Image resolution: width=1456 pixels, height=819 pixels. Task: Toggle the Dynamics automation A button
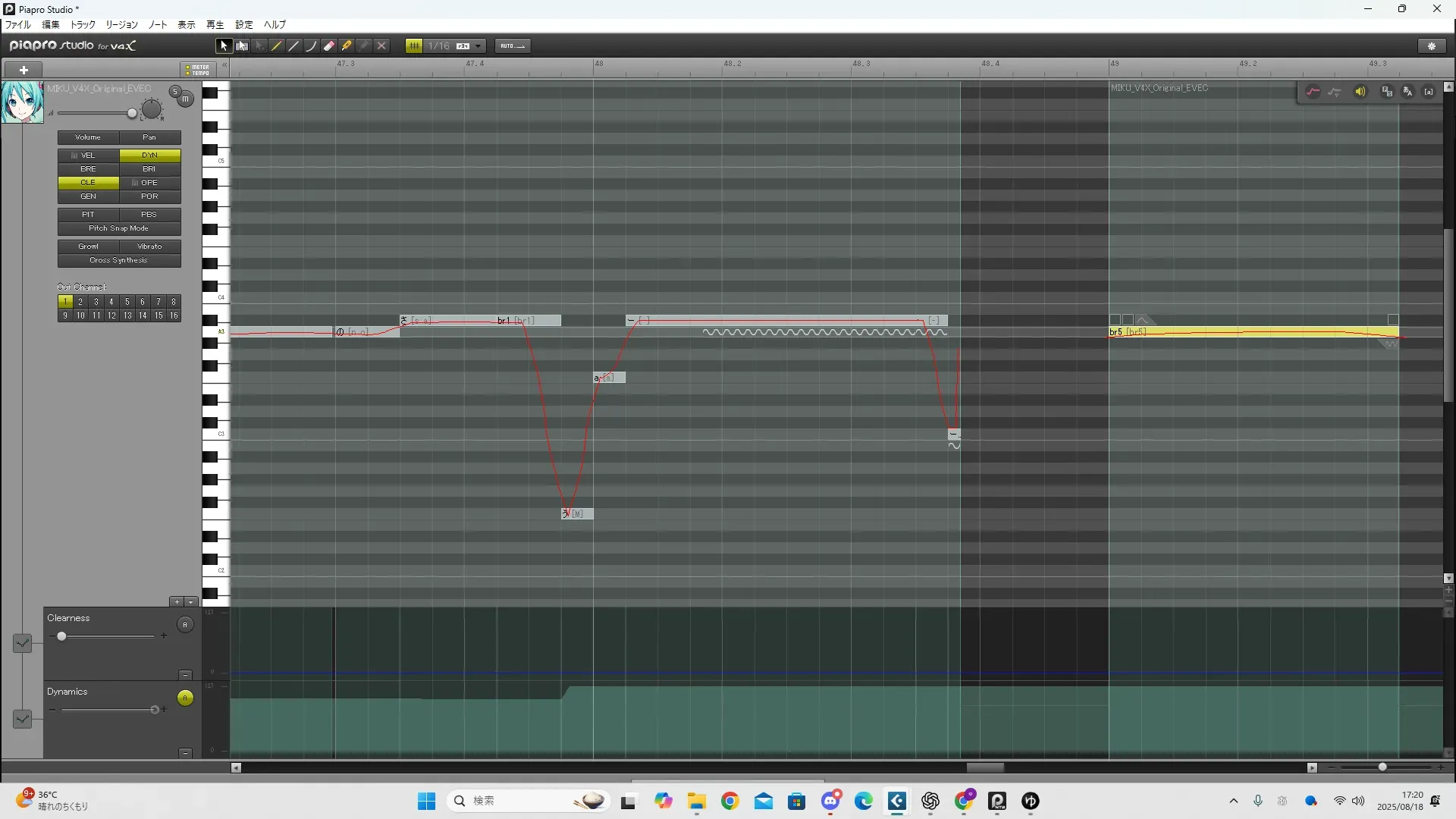tap(185, 698)
